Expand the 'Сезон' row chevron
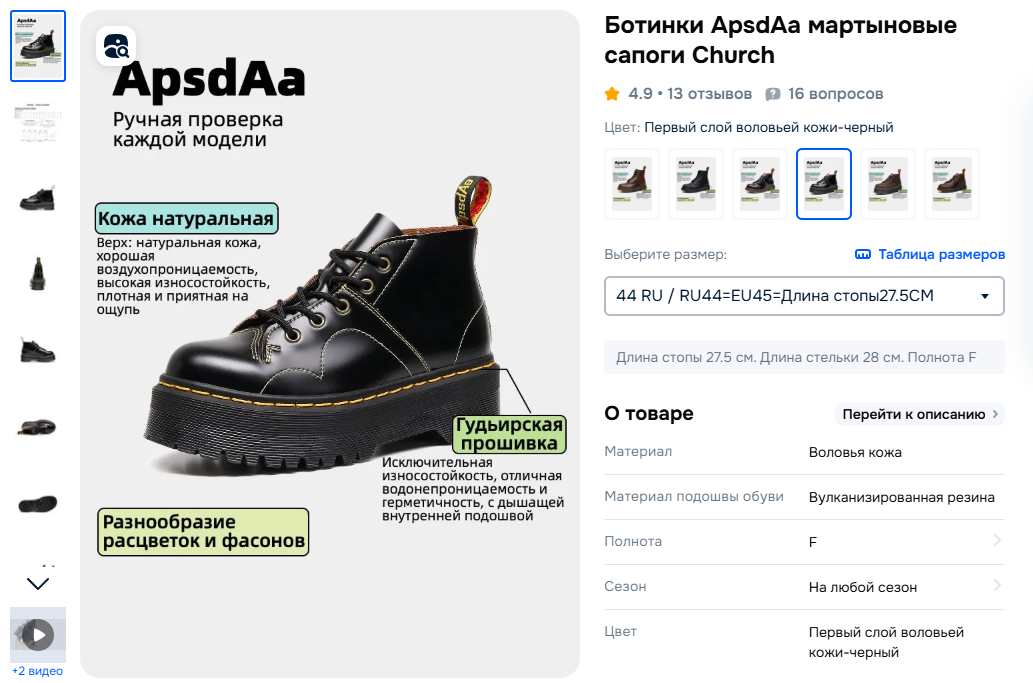 [997, 586]
